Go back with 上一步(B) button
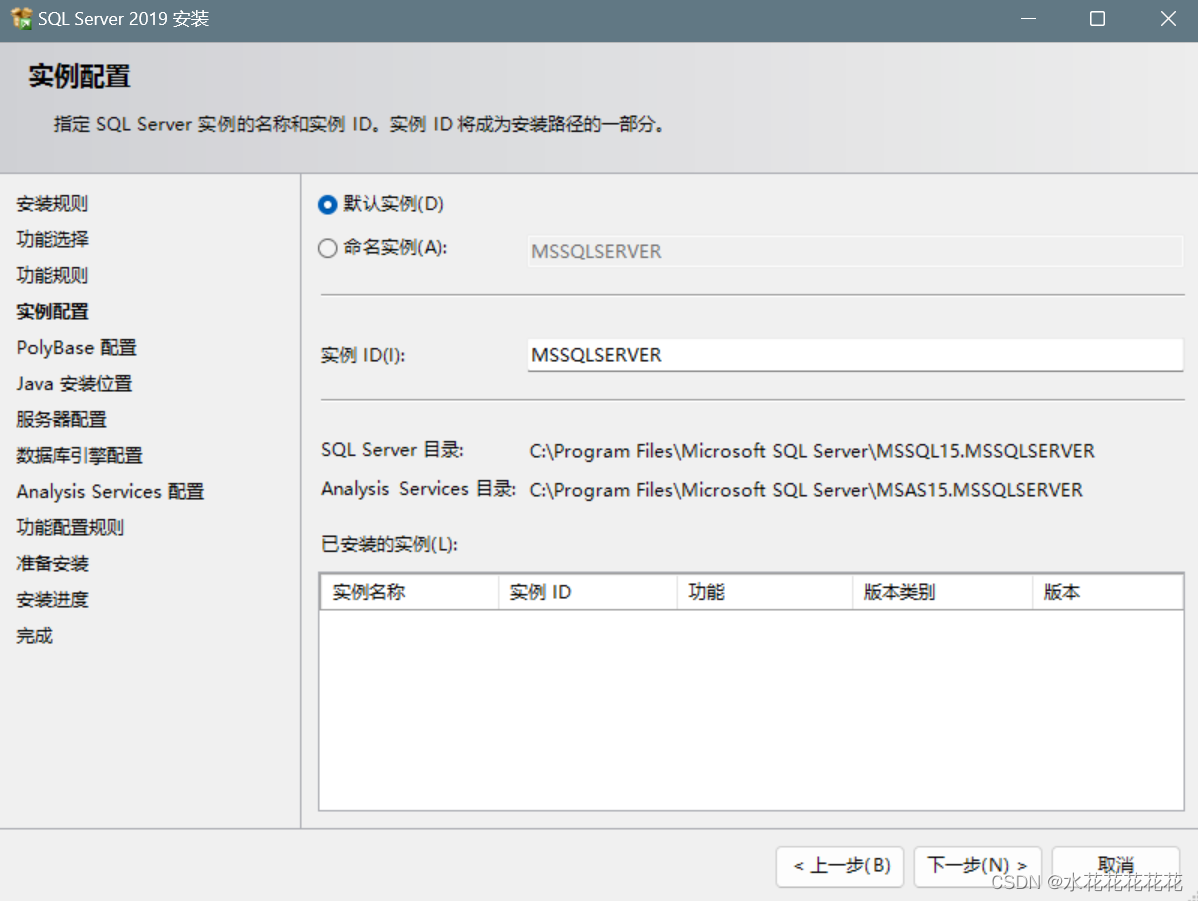The image size is (1198, 901). pyautogui.click(x=840, y=866)
